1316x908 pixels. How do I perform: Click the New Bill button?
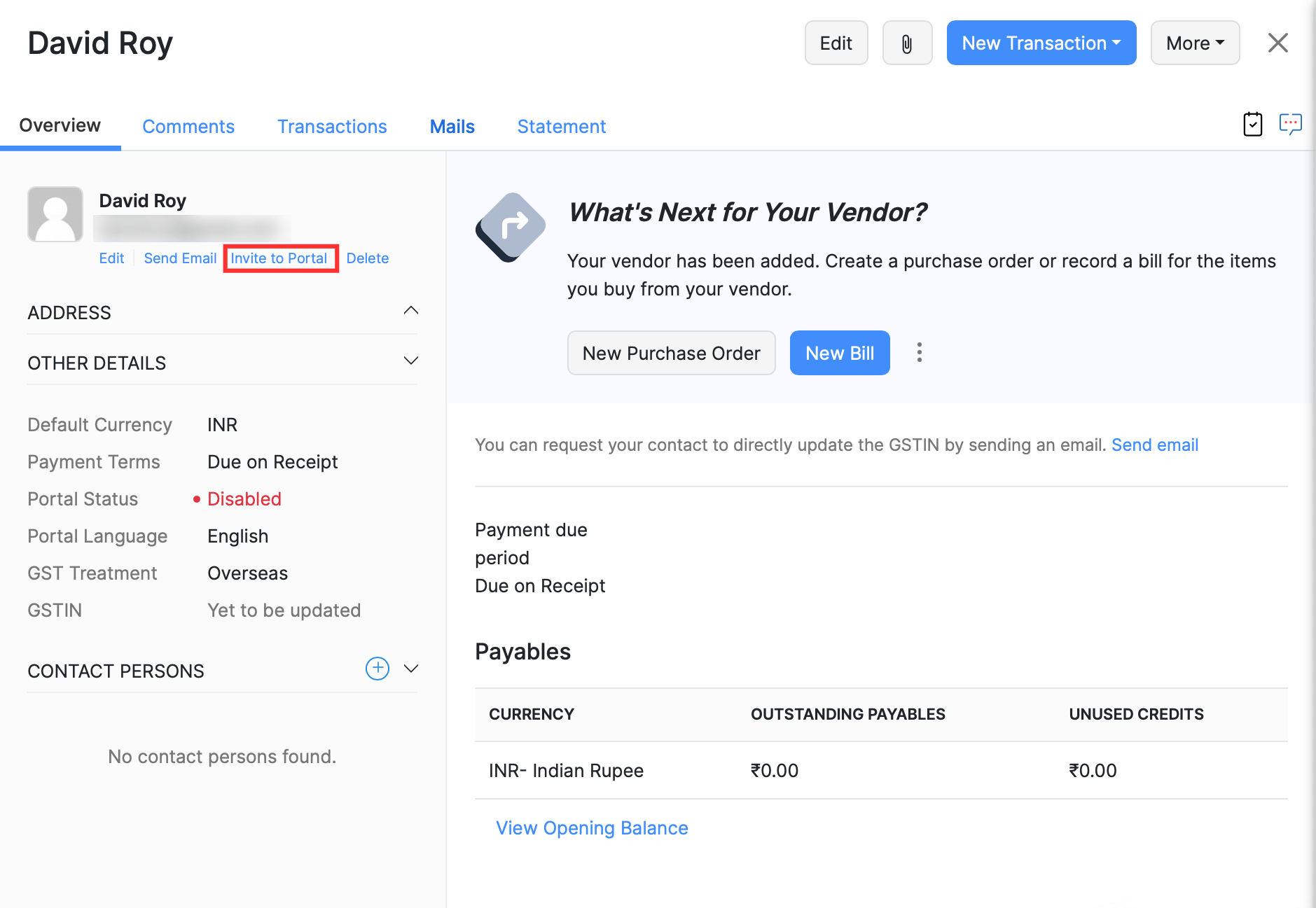point(839,353)
